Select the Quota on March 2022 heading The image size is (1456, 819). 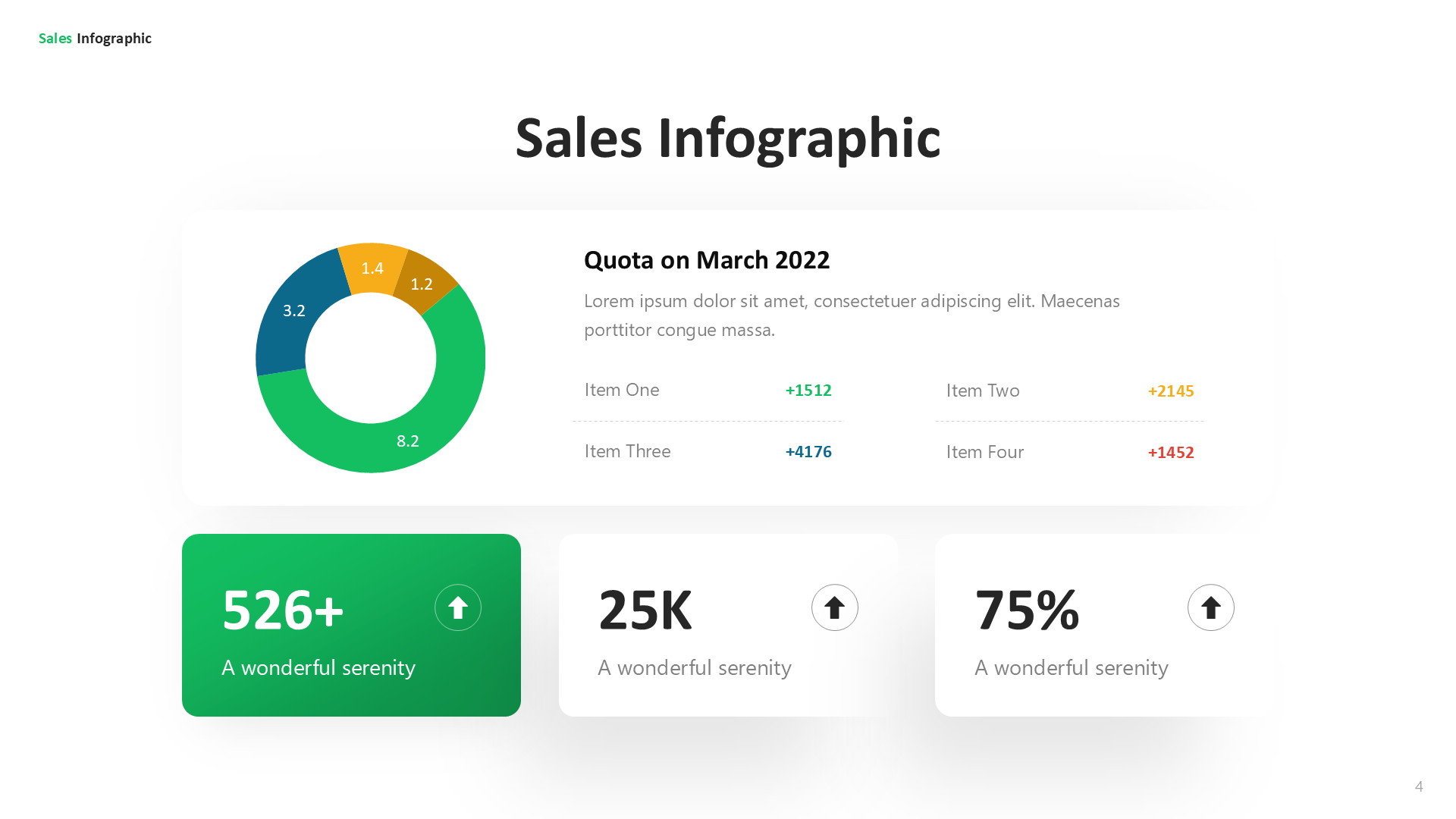(x=707, y=260)
